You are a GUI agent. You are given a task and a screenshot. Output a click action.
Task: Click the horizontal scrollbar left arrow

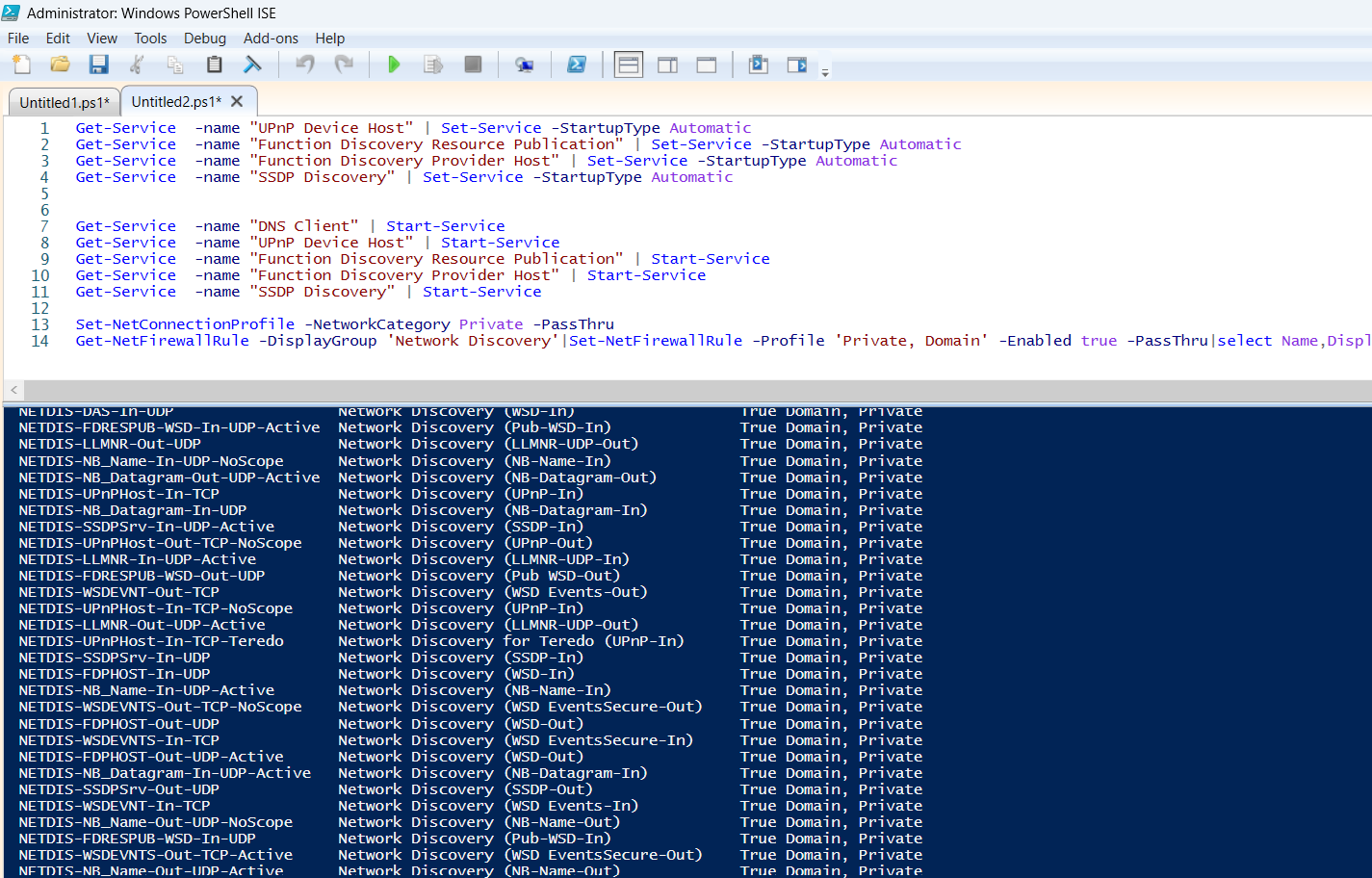(13, 390)
